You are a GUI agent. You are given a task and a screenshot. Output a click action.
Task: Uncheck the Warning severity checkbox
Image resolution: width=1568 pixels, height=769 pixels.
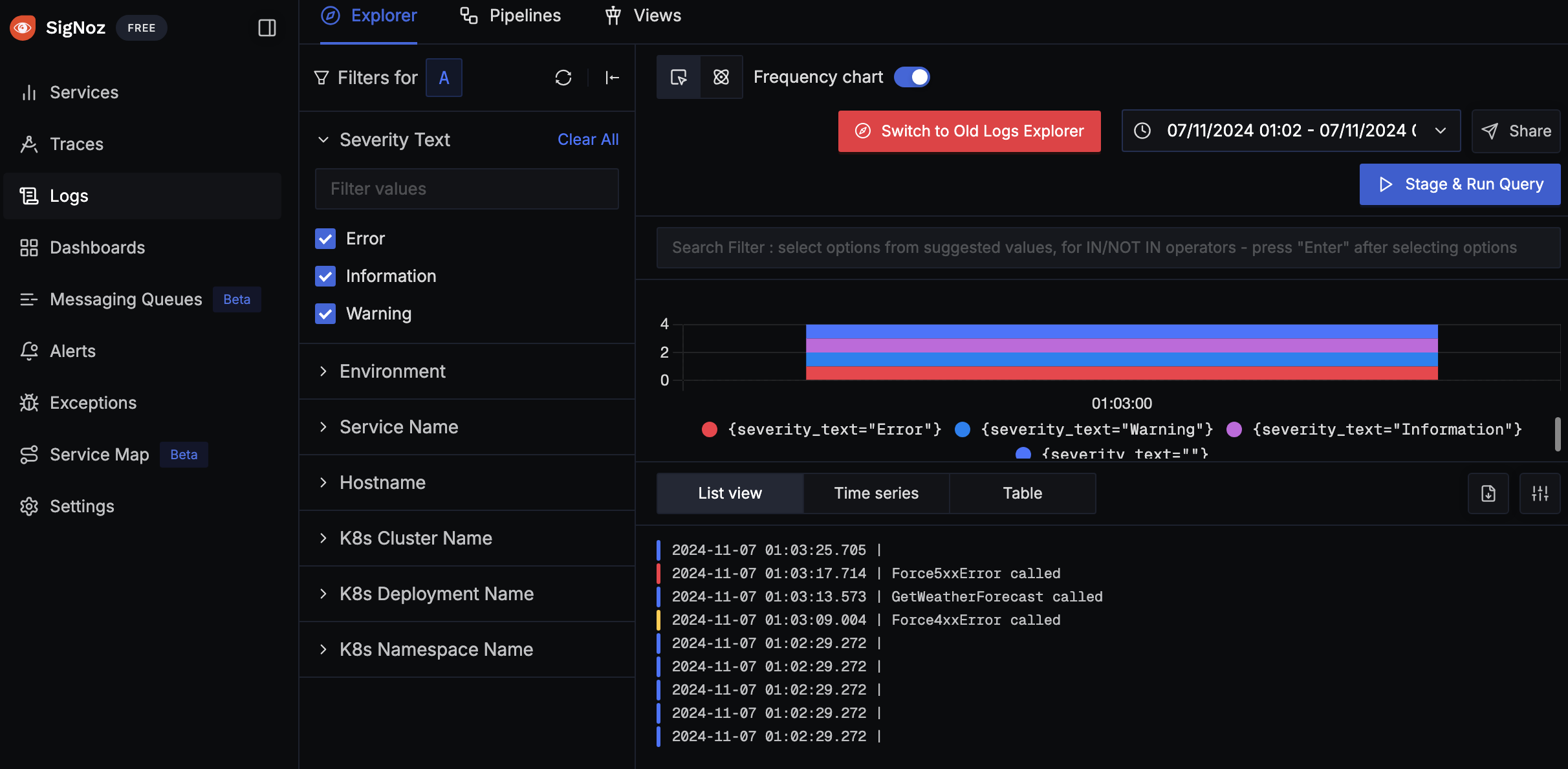pos(325,314)
